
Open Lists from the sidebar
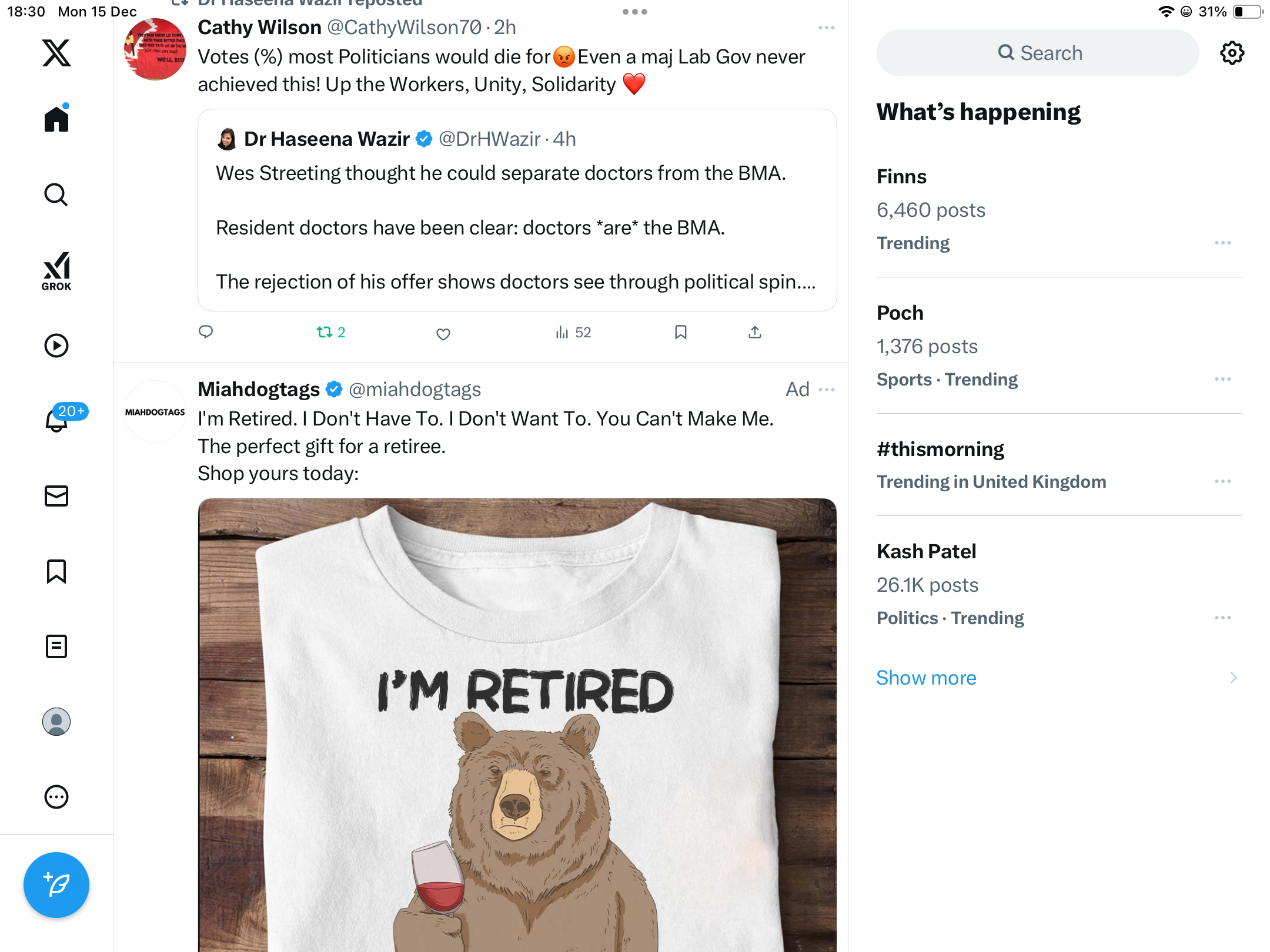click(x=56, y=646)
